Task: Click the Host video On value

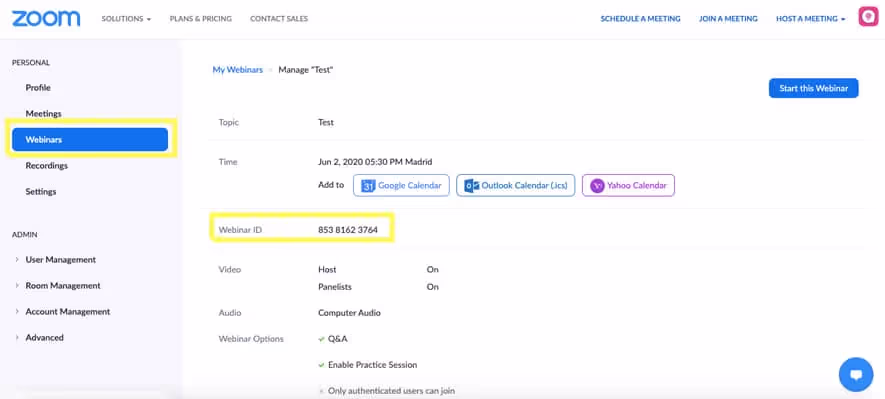Action: click(x=432, y=269)
